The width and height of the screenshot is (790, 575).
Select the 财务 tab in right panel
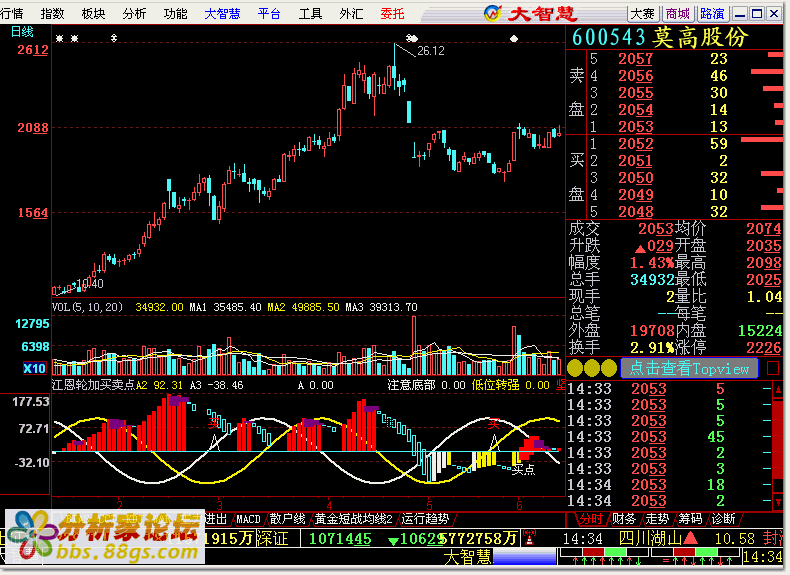click(x=624, y=519)
